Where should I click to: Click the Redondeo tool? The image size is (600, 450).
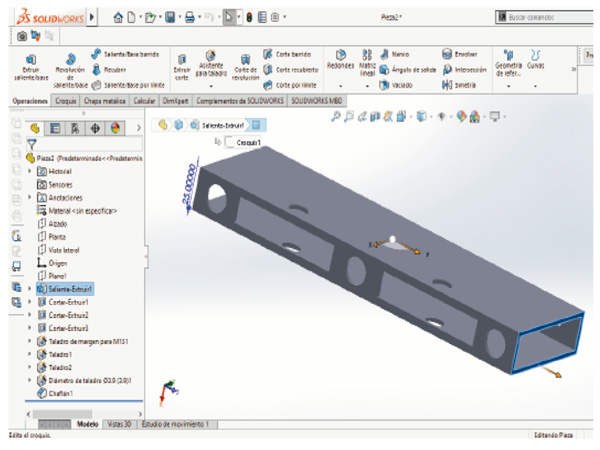click(x=341, y=59)
